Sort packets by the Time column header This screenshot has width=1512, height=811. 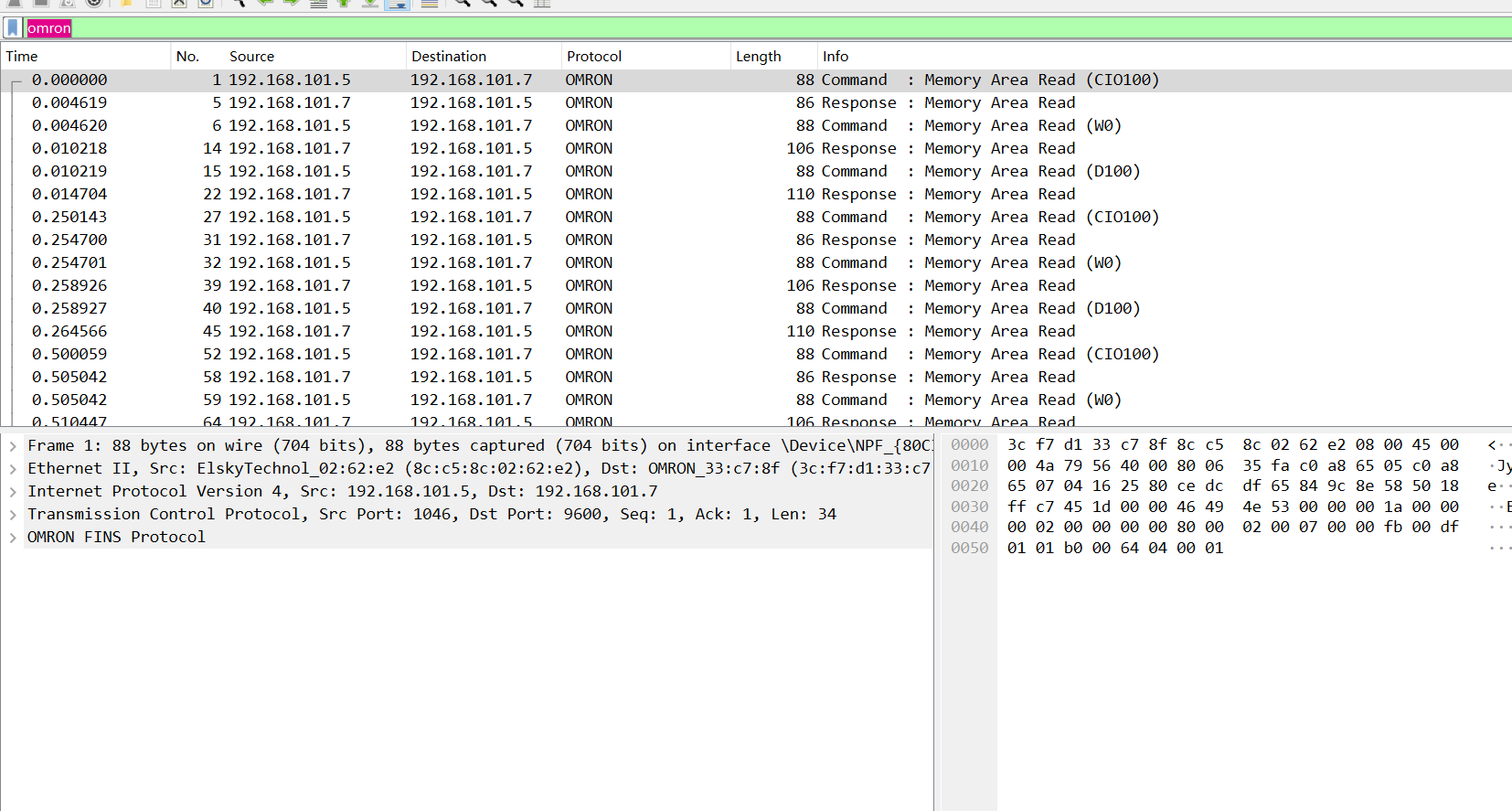(86, 57)
